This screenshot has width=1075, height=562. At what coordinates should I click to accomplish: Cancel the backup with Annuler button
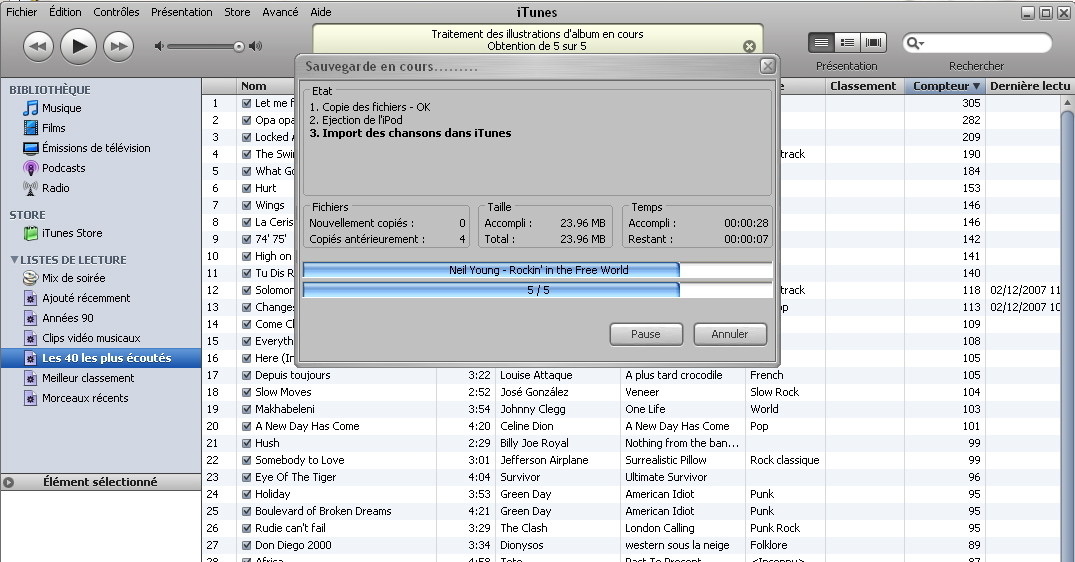click(729, 334)
